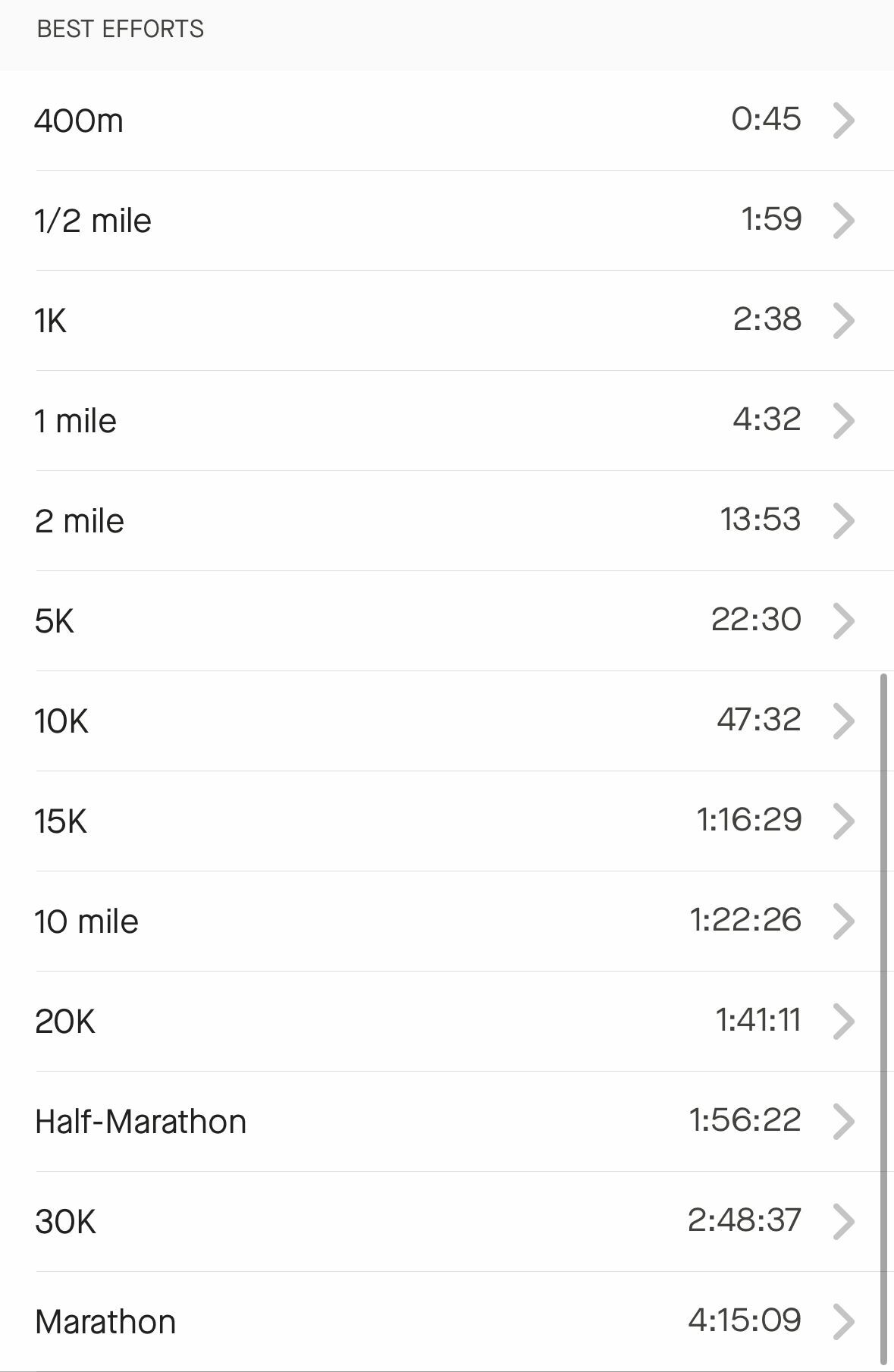Click the arrow next to 1K 2:38
The width and height of the screenshot is (894, 1372).
click(x=844, y=321)
